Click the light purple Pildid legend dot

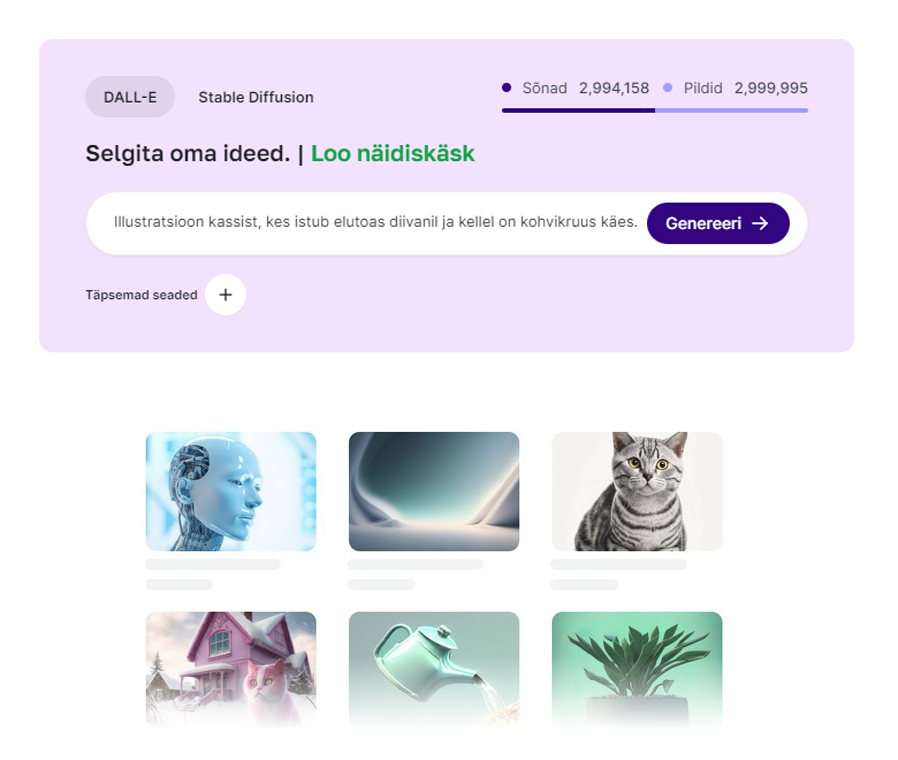tap(668, 88)
